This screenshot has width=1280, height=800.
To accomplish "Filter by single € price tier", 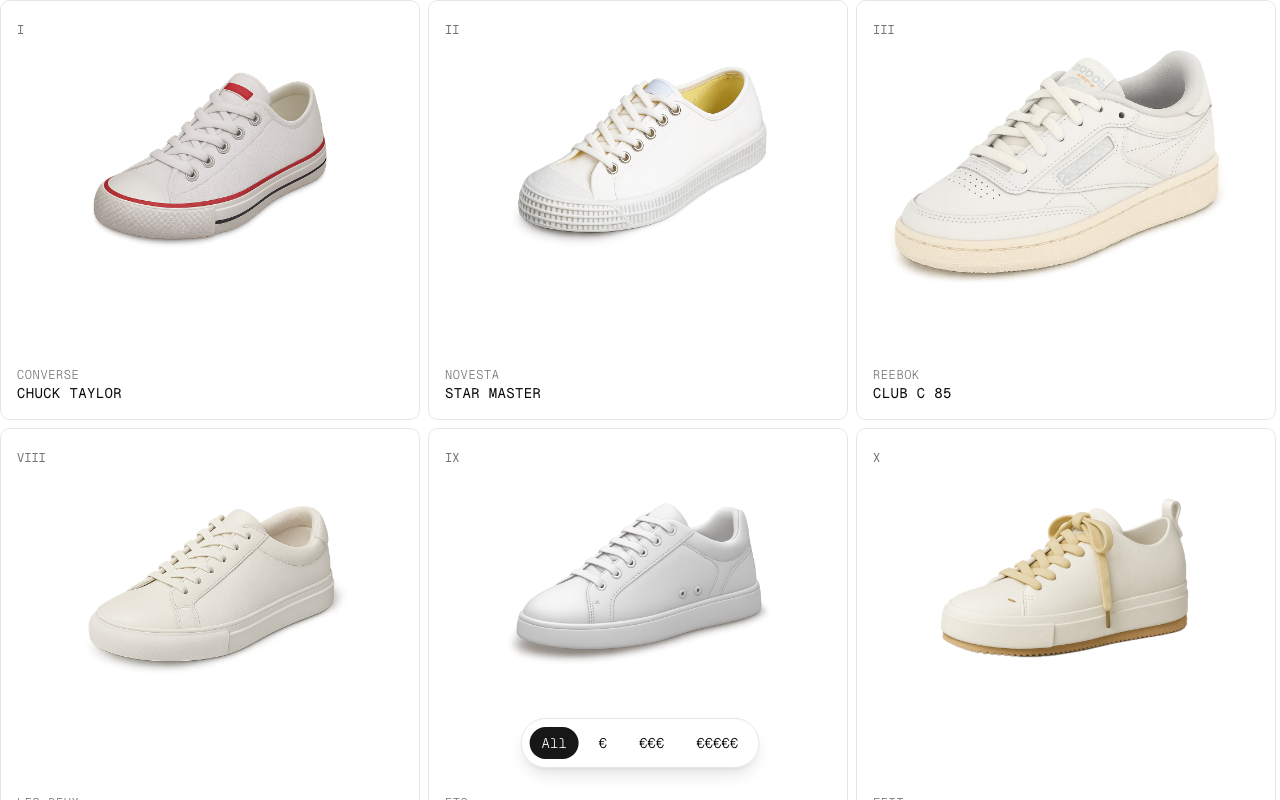I will click(x=603, y=743).
